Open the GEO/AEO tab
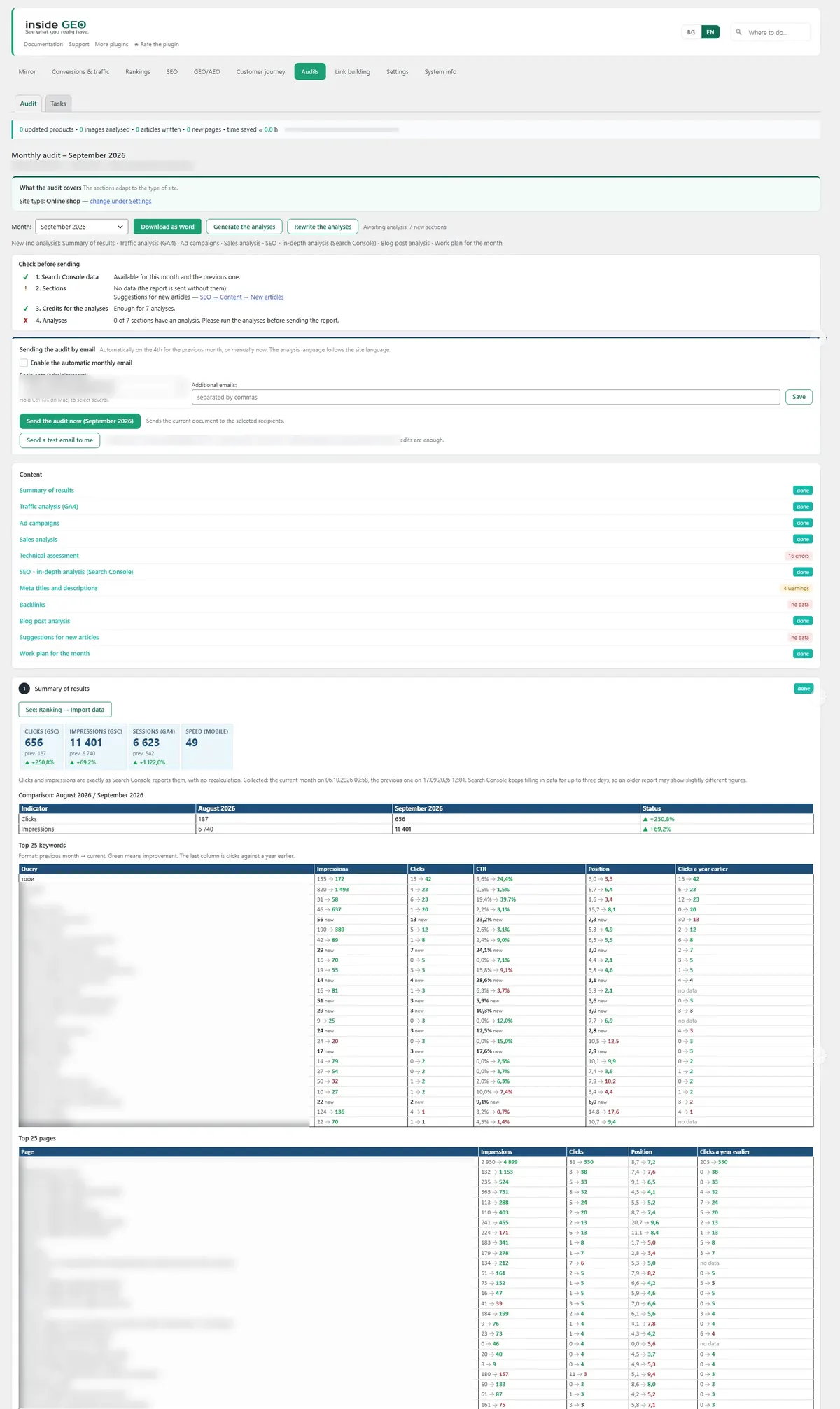 pyautogui.click(x=207, y=72)
